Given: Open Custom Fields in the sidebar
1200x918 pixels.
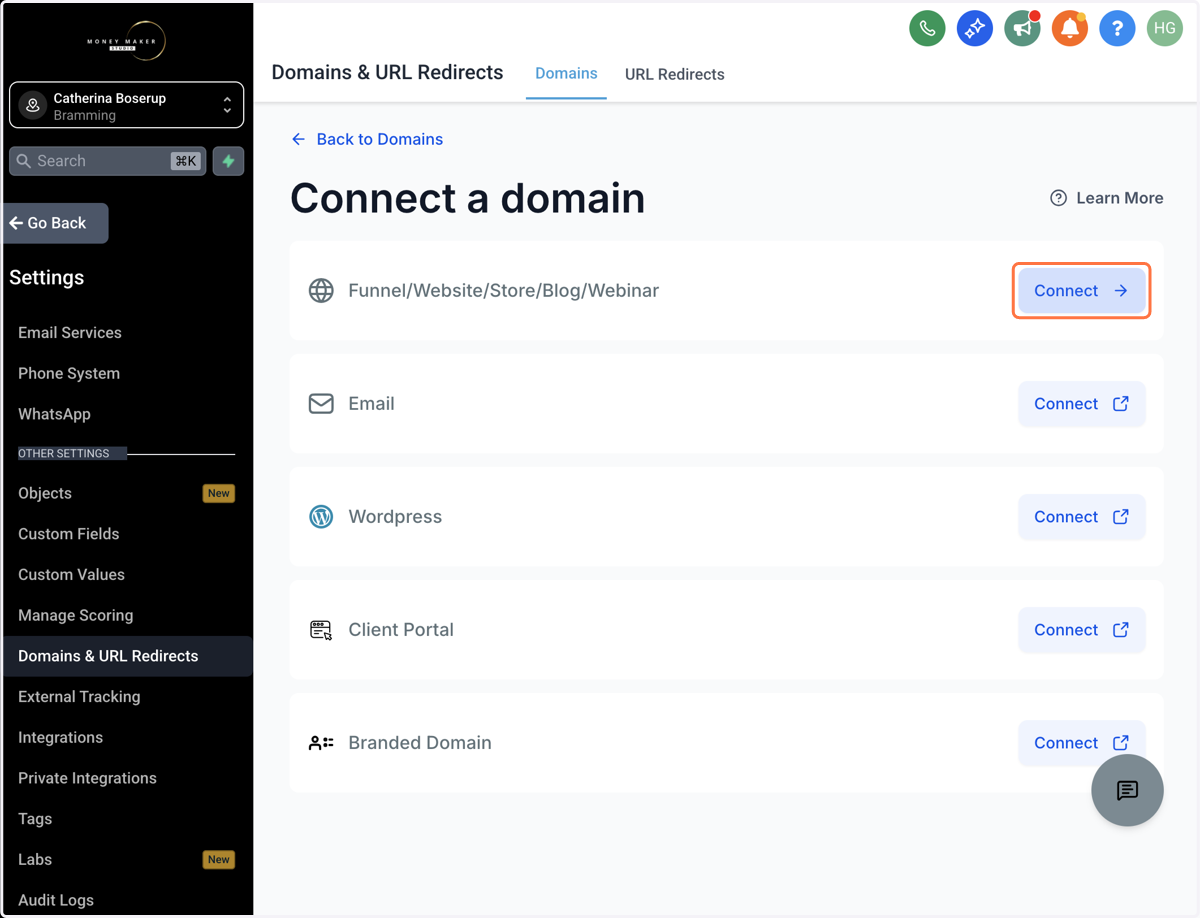Looking at the screenshot, I should click(x=69, y=534).
